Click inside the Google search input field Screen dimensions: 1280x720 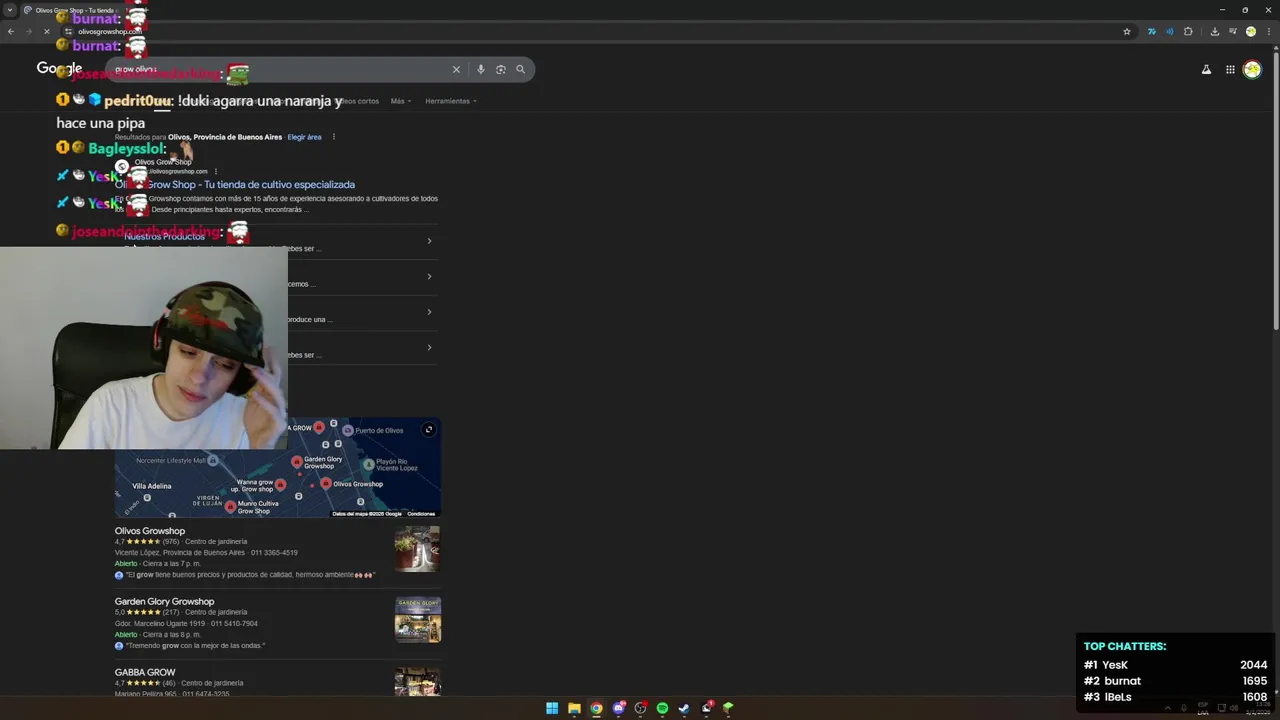pyautogui.click(x=280, y=69)
